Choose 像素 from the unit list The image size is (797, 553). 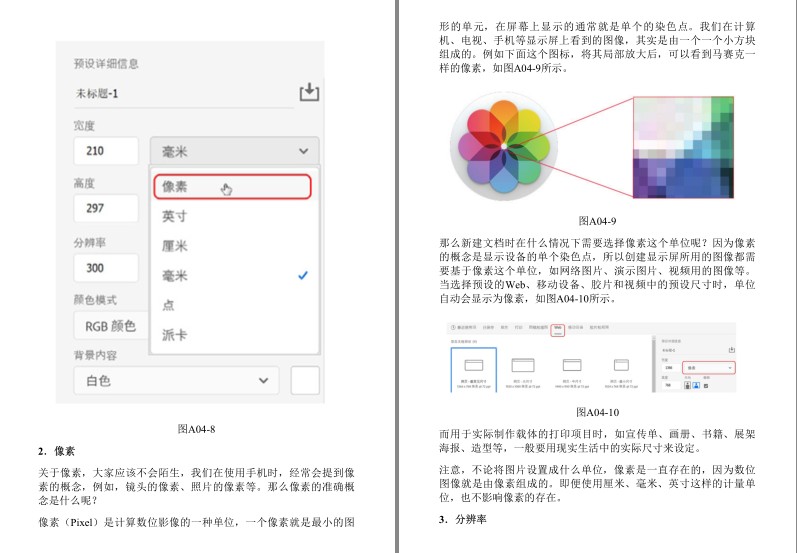pos(232,187)
